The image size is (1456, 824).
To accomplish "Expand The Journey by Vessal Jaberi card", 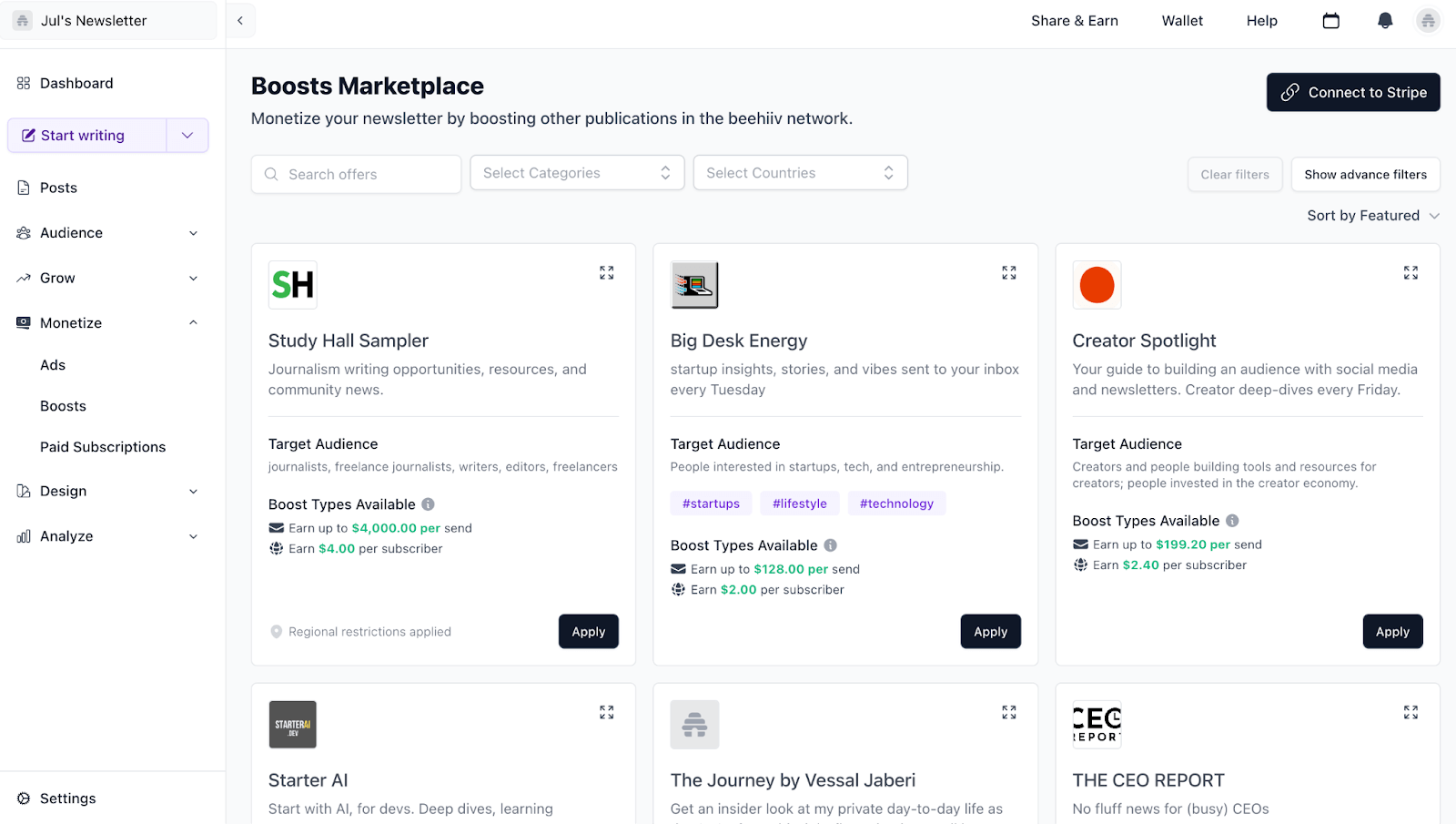I will [x=1009, y=712].
